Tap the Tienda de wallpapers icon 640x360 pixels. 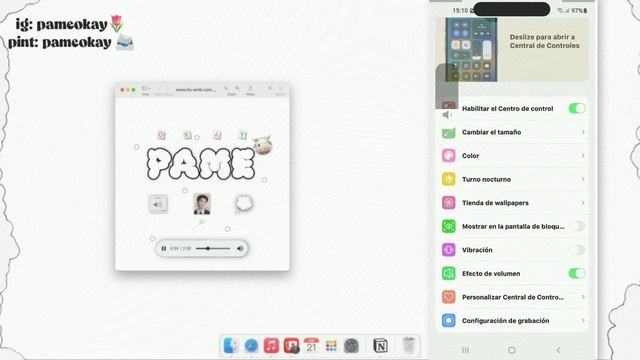pyautogui.click(x=449, y=203)
